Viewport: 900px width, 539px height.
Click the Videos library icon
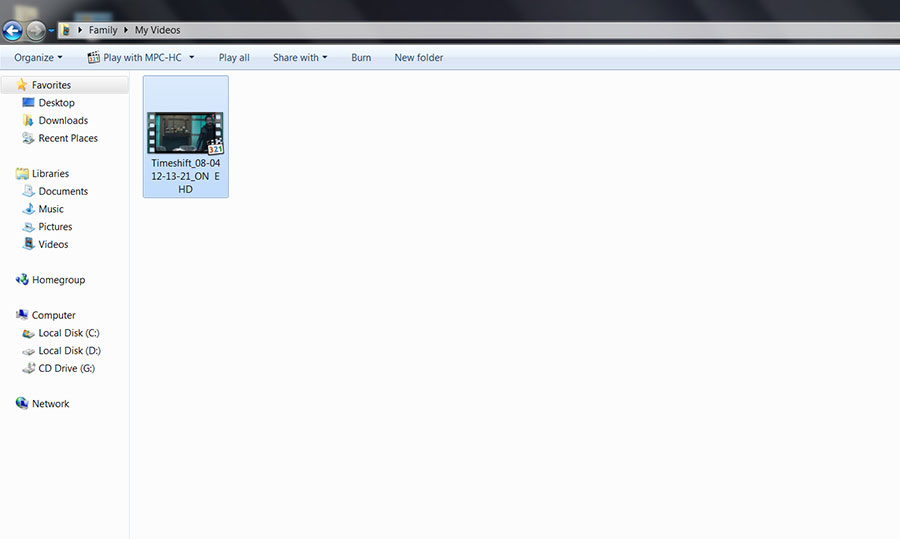pyautogui.click(x=28, y=245)
